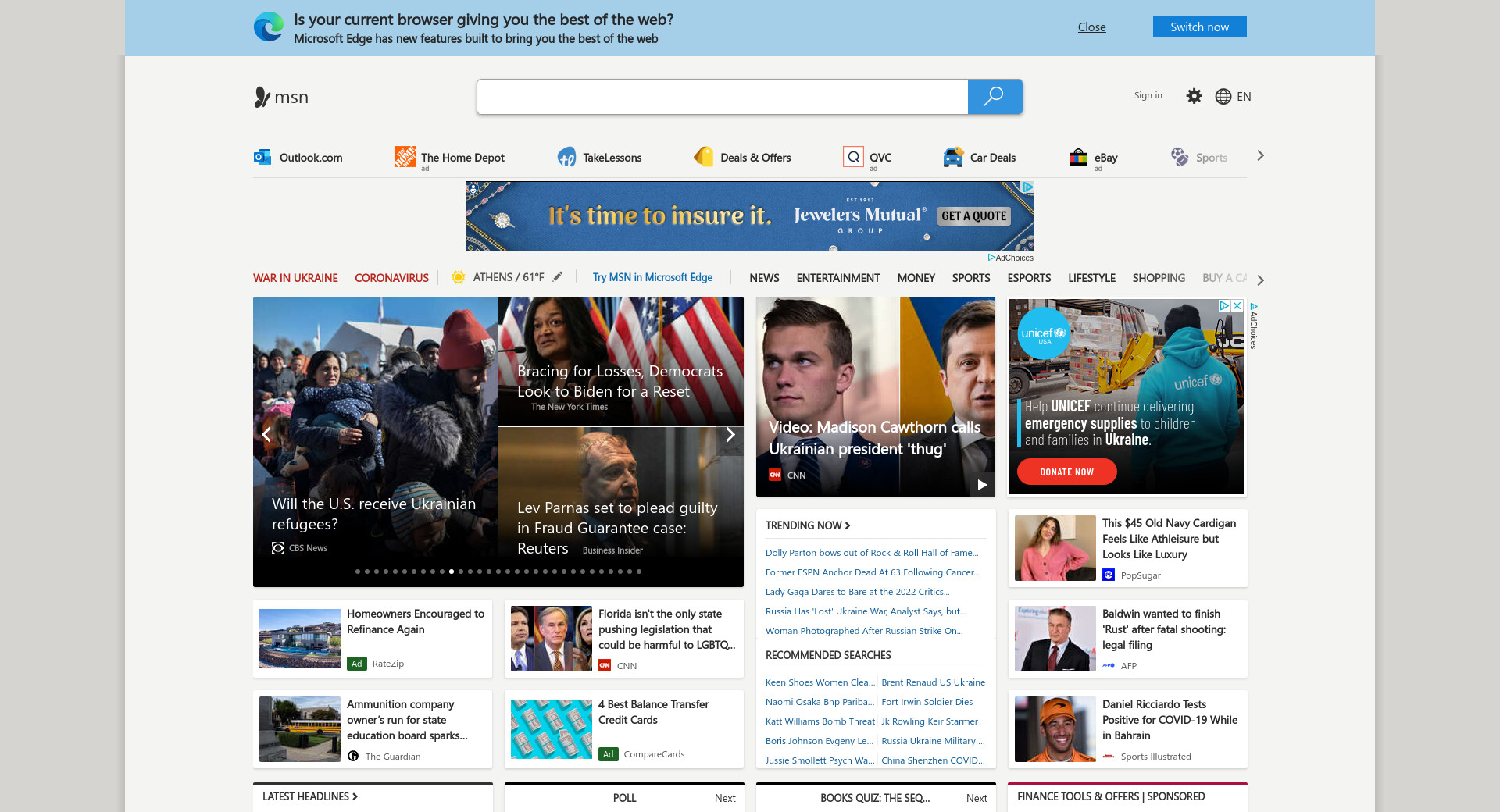Screen dimensions: 1500x812
Task: Click AdChoices icon on Jewelers Mutual banner
Action: point(1028,187)
